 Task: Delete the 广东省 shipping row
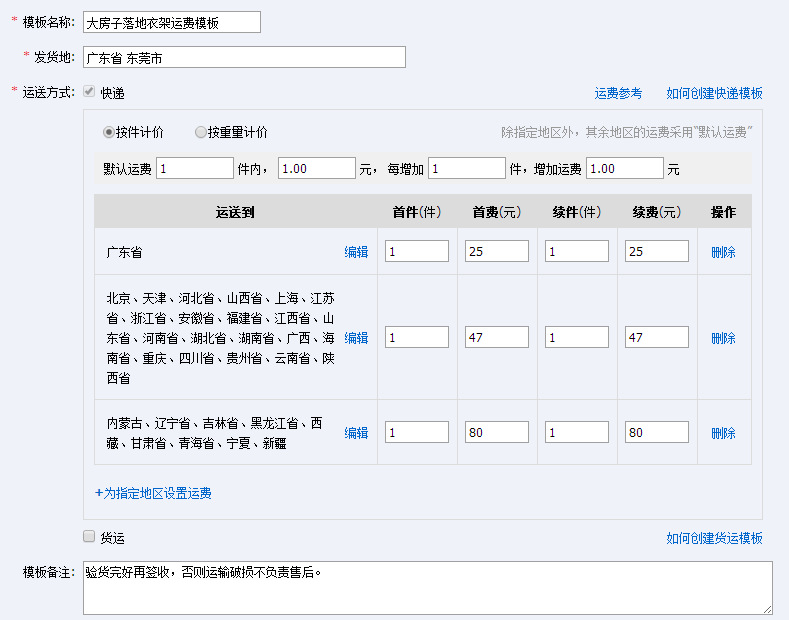click(x=723, y=252)
